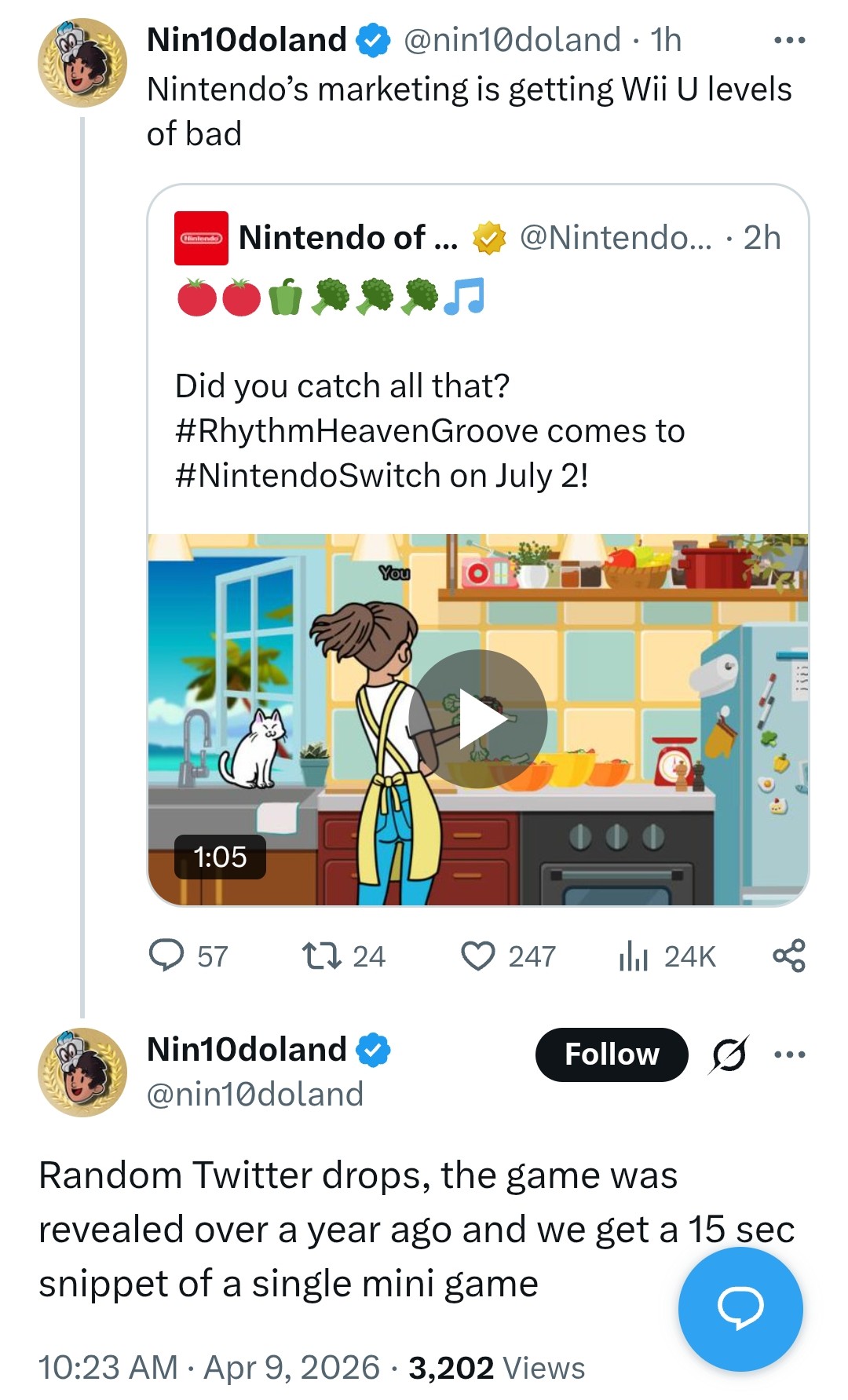The width and height of the screenshot is (848, 1400).
Task: Click the 3,202 Views count
Action: click(x=496, y=1367)
